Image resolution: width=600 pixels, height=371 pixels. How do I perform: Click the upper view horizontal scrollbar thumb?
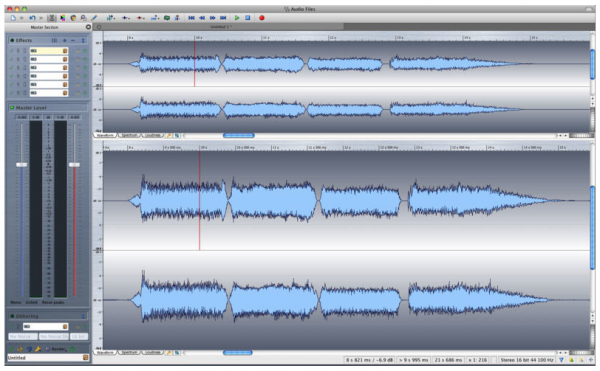click(239, 135)
